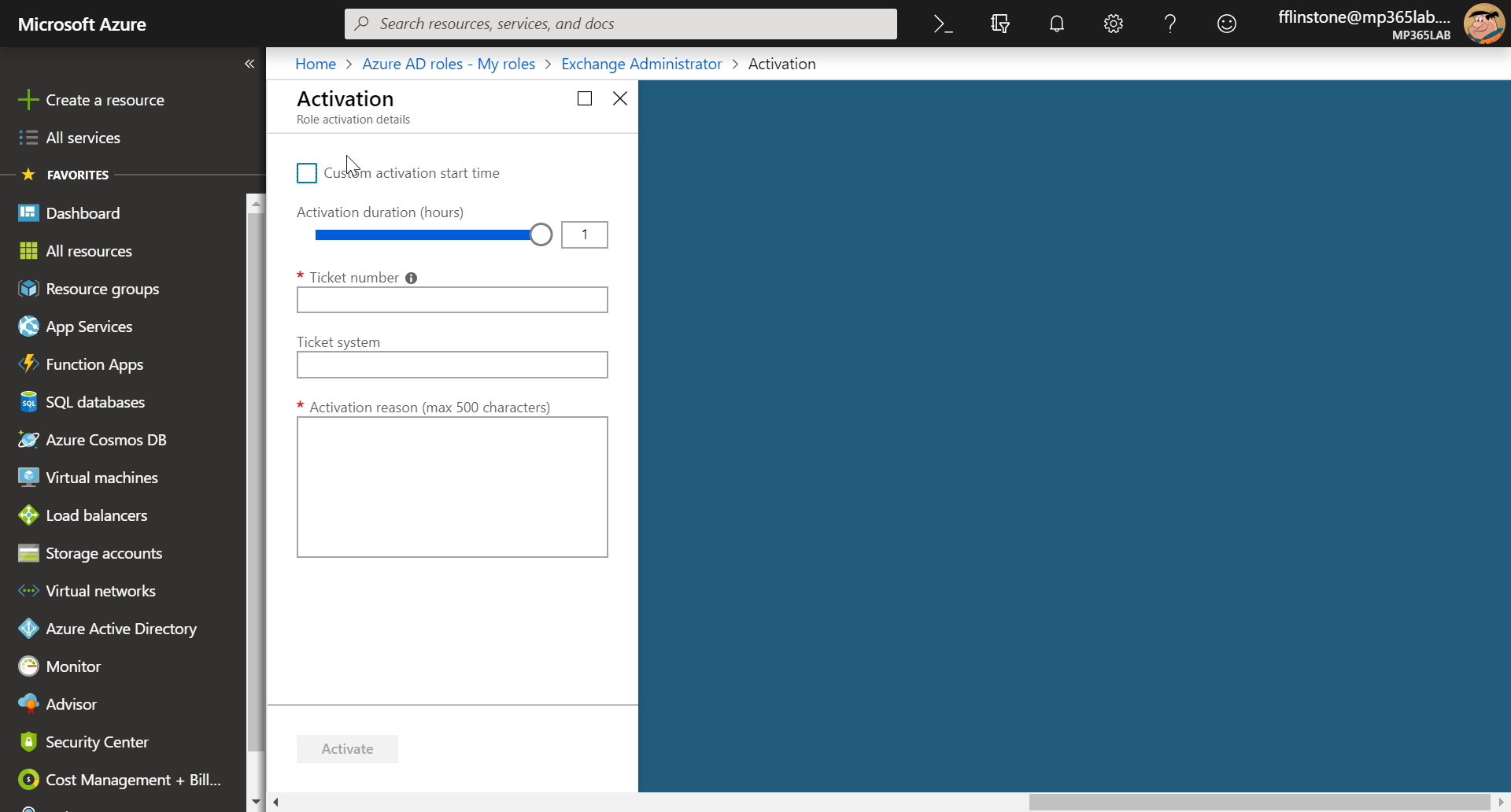Viewport: 1511px width, 812px height.
Task: Click the Dashboard icon in favorites
Action: click(x=28, y=213)
